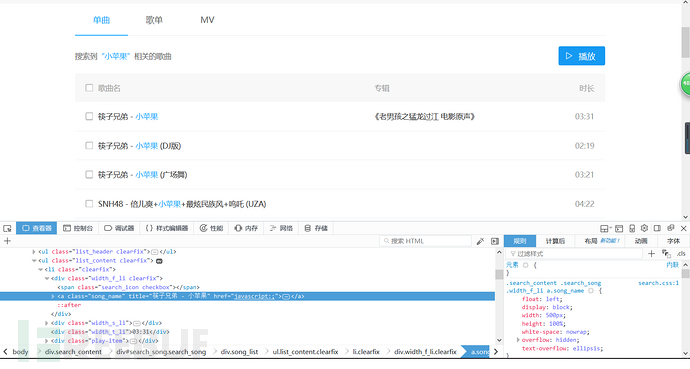Select the 字体 fonts tab

coord(673,241)
